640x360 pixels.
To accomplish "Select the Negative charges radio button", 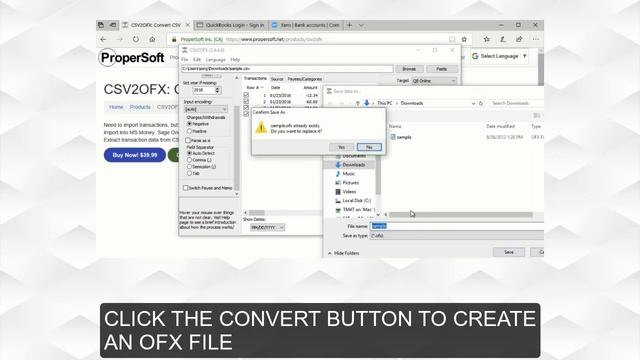I will click(189, 124).
